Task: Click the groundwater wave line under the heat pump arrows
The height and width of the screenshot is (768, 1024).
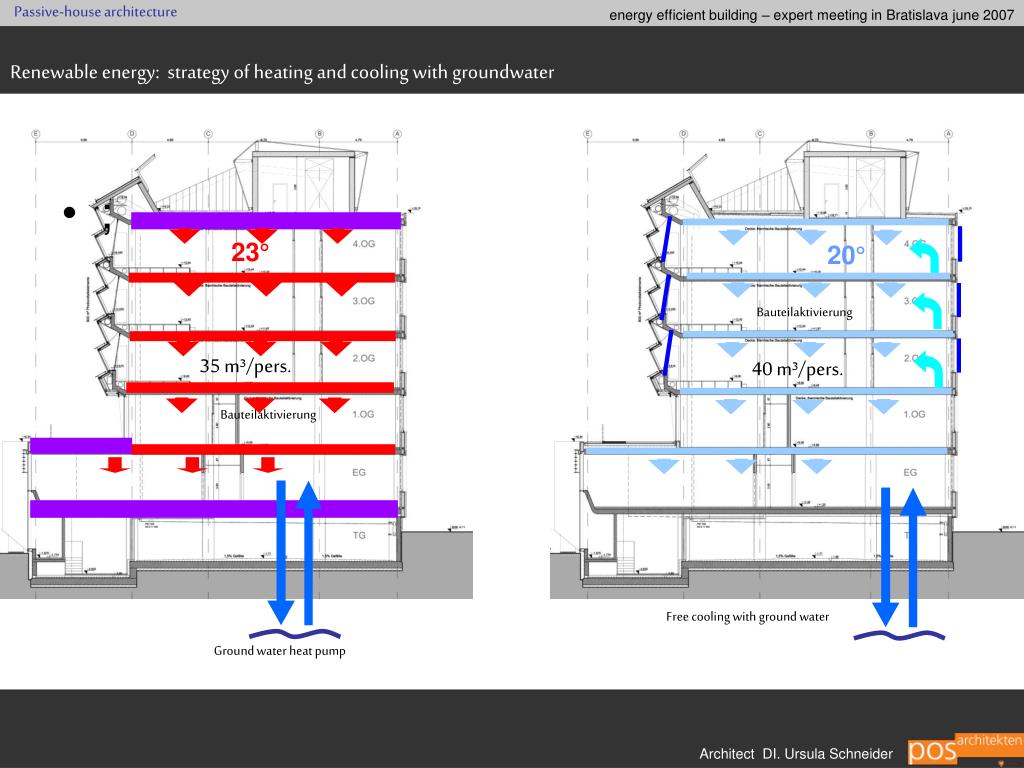Action: click(x=295, y=633)
